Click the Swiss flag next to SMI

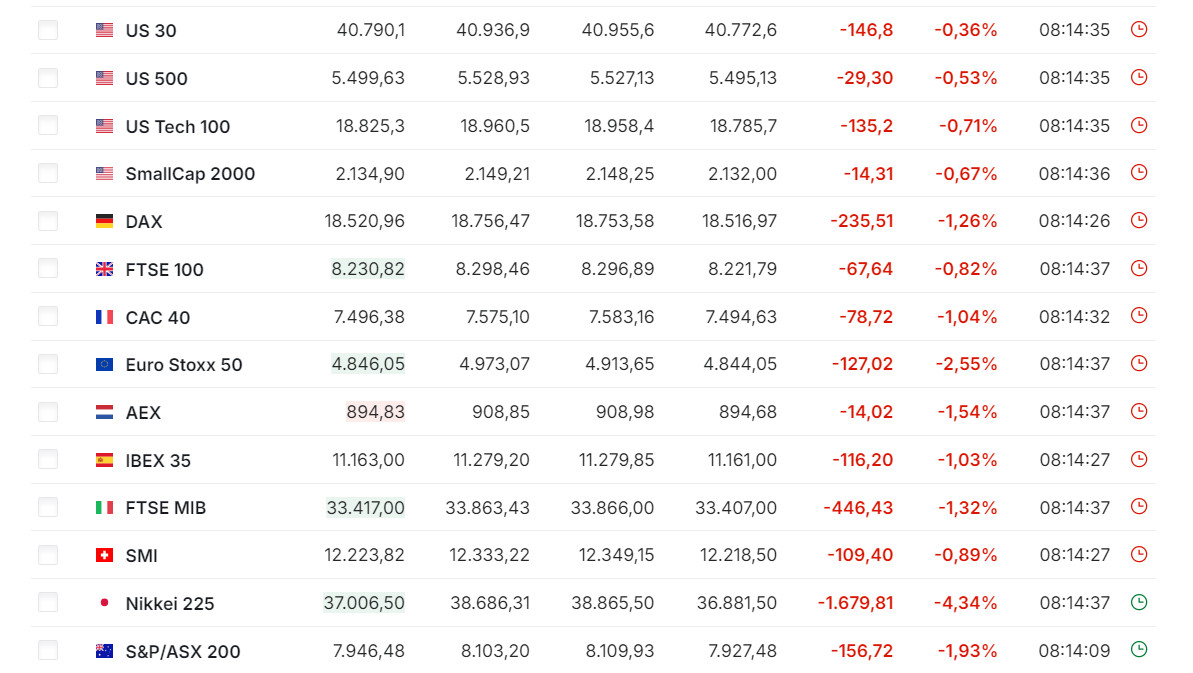[104, 555]
